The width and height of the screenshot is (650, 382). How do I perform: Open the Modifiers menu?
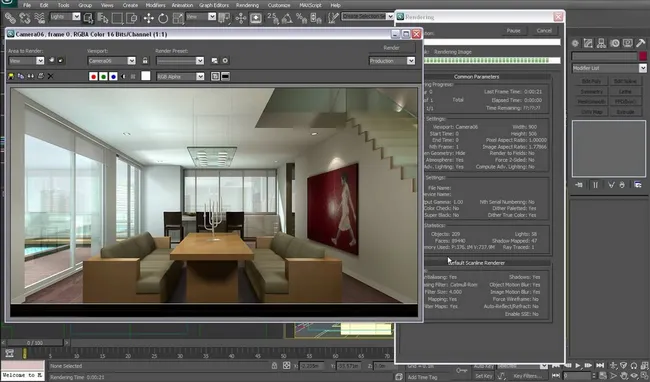(155, 5)
